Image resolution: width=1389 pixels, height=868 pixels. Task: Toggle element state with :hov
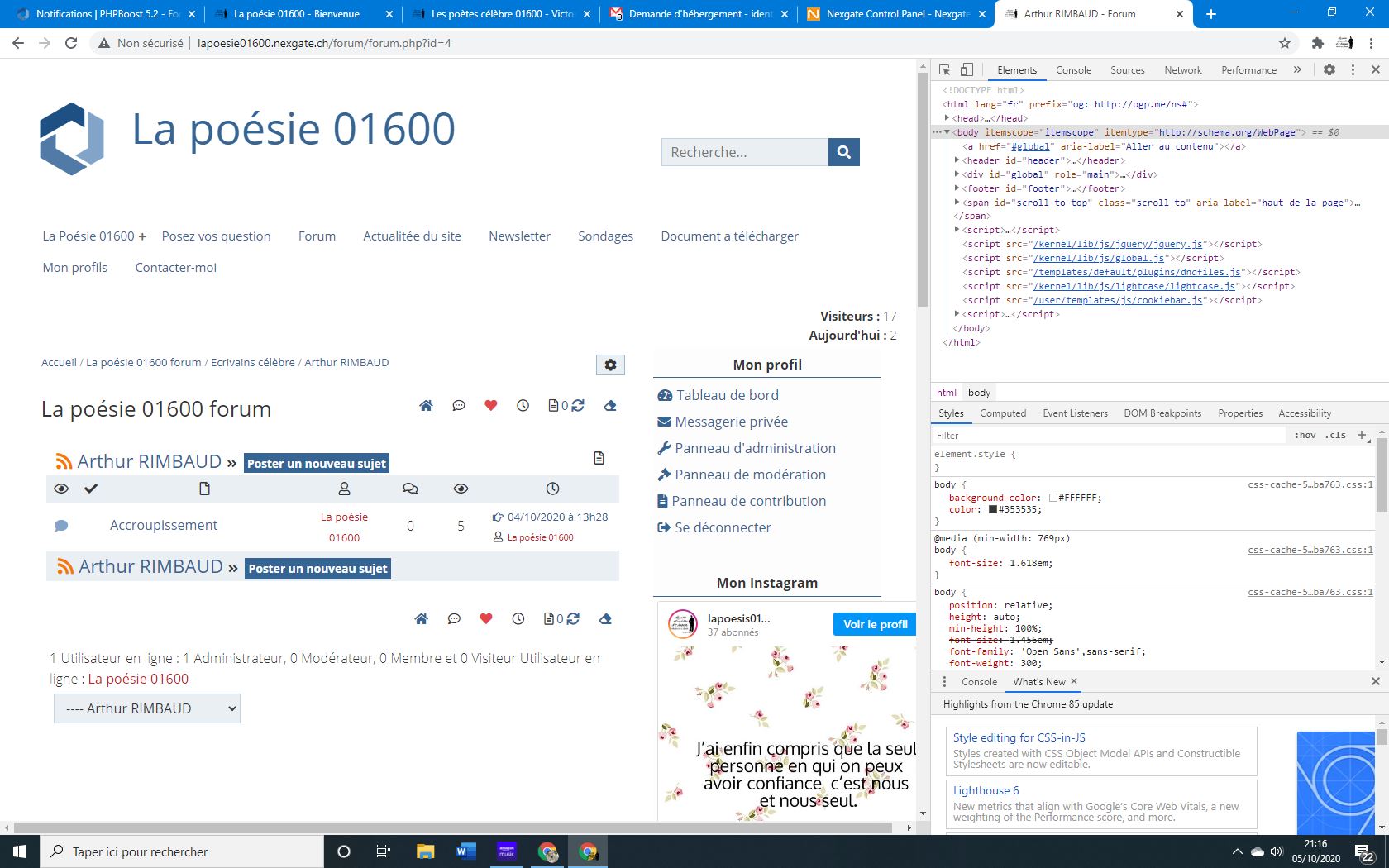tap(1305, 435)
